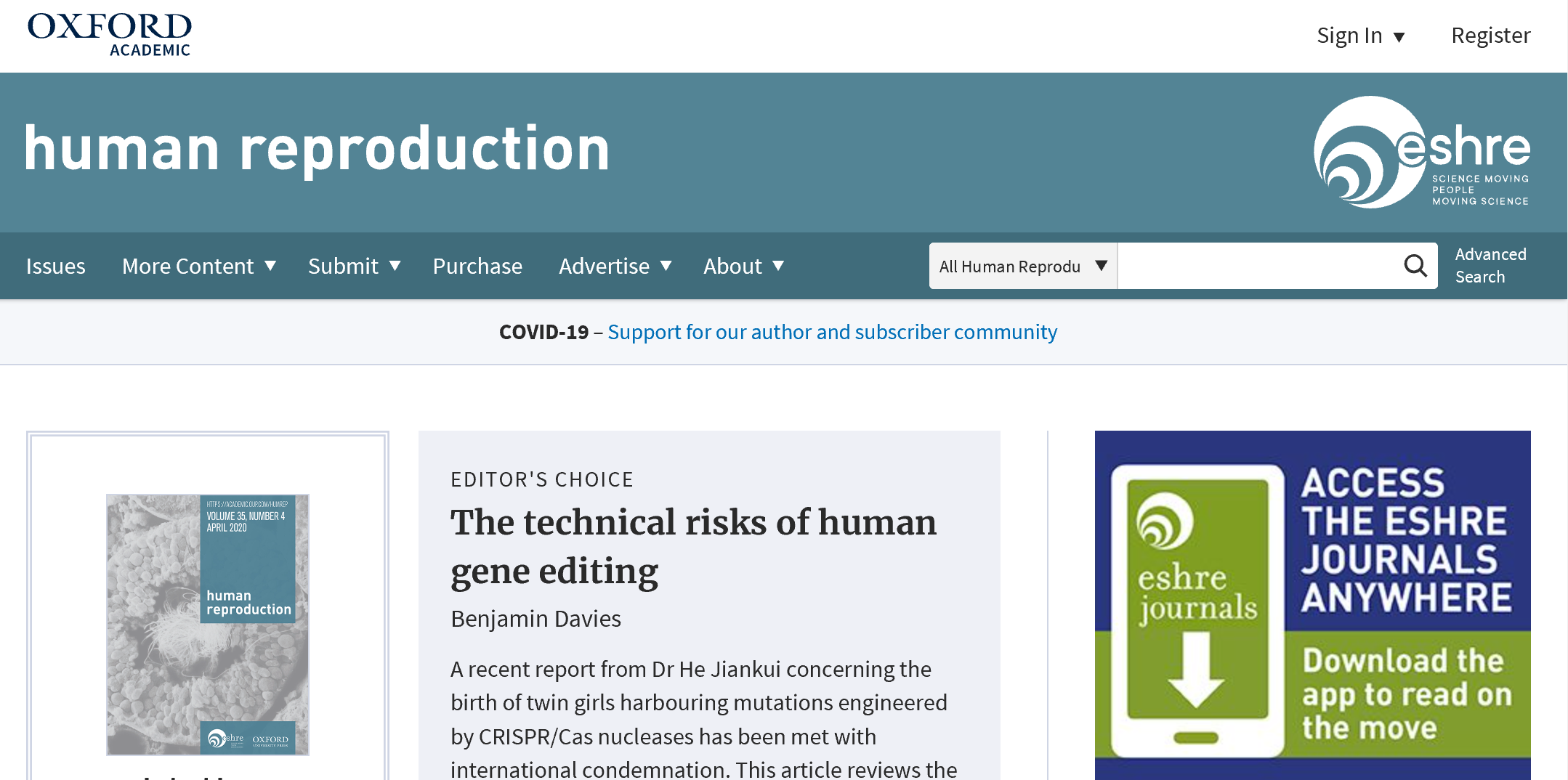Expand the More Content menu
This screenshot has height=780, width=1568.
pos(199,266)
